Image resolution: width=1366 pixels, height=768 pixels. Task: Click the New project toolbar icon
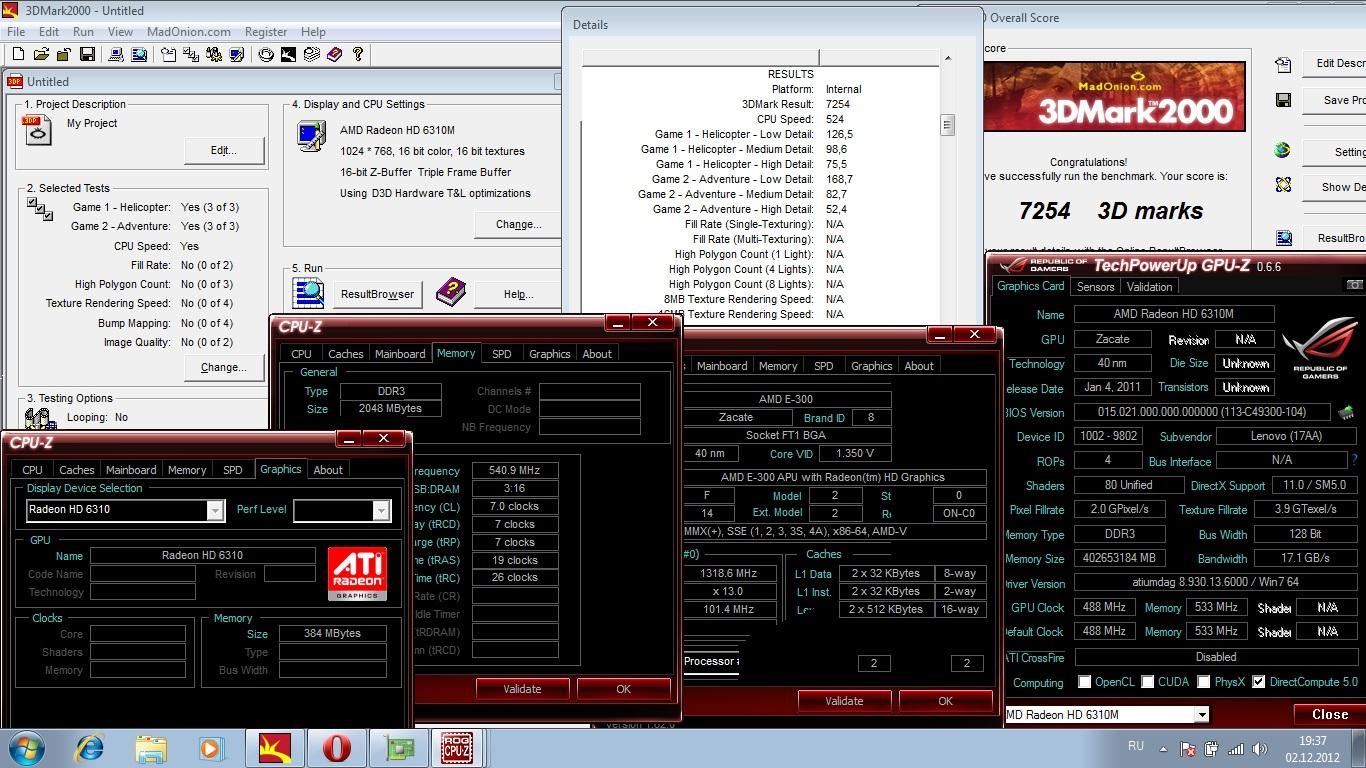click(17, 54)
